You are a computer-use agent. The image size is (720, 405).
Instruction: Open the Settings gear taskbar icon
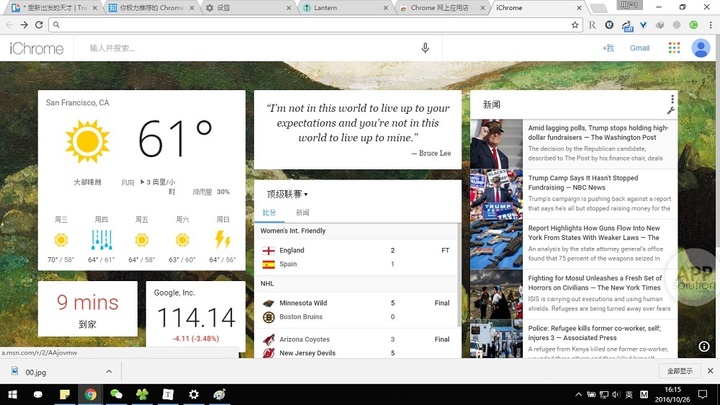pos(194,394)
